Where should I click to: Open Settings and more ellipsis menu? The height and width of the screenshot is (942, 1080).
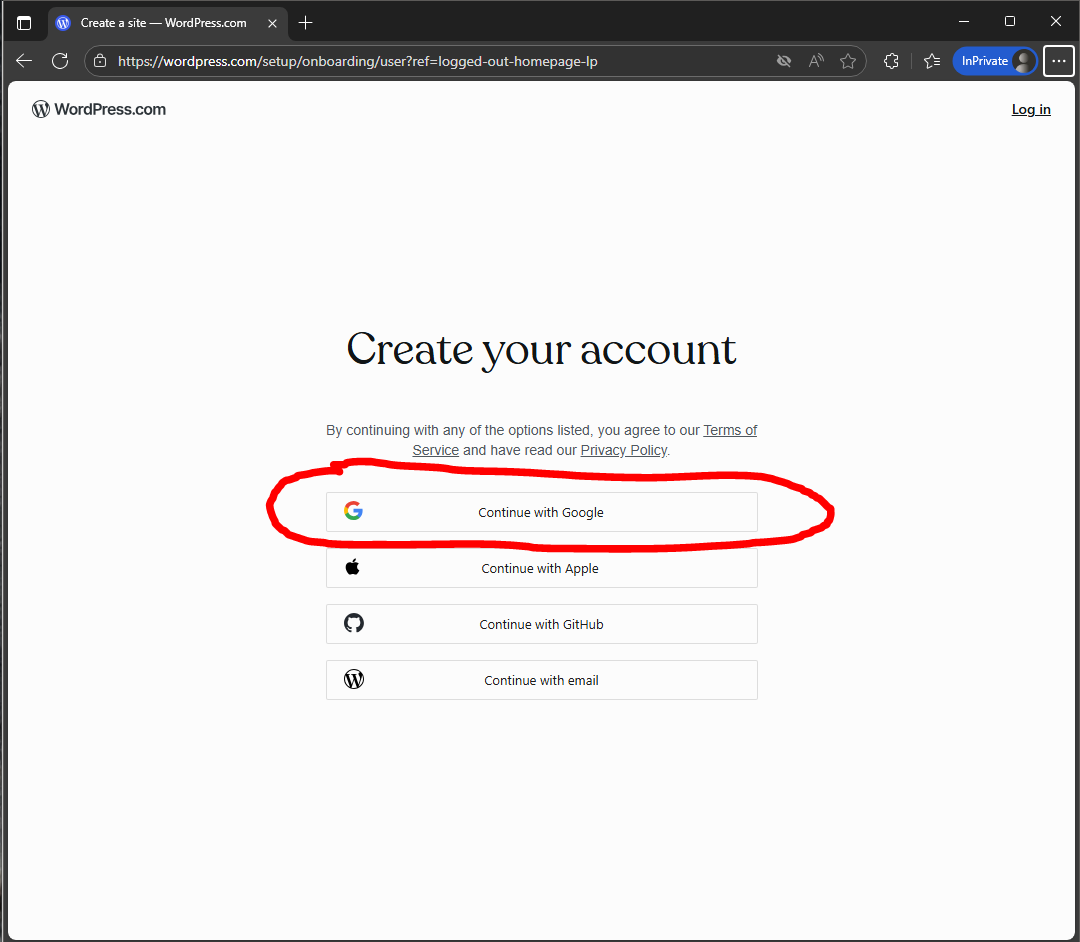click(1059, 61)
